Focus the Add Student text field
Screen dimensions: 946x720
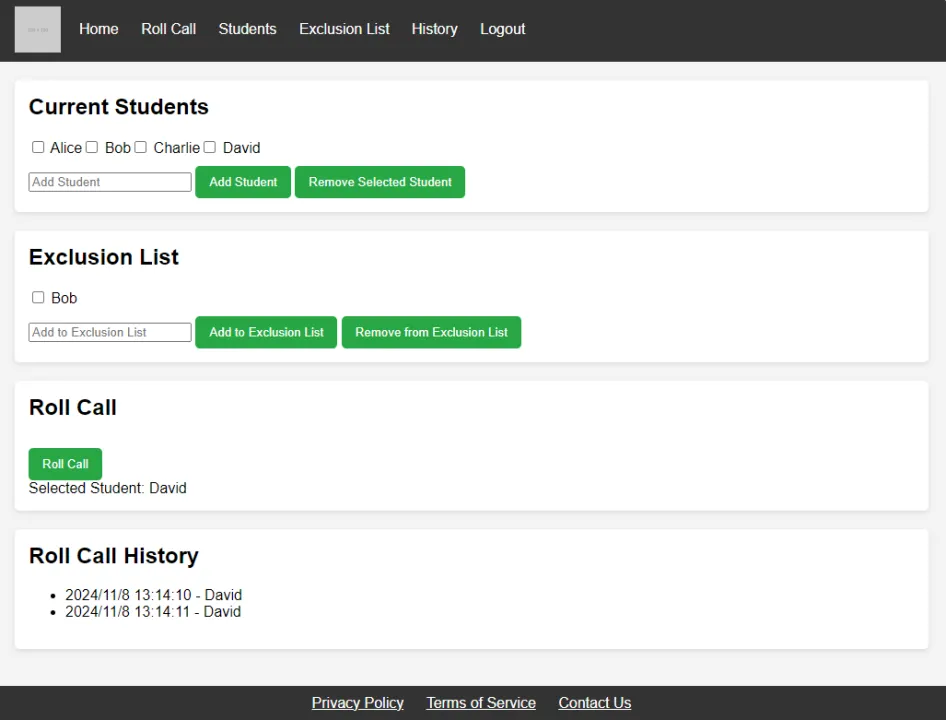(110, 182)
